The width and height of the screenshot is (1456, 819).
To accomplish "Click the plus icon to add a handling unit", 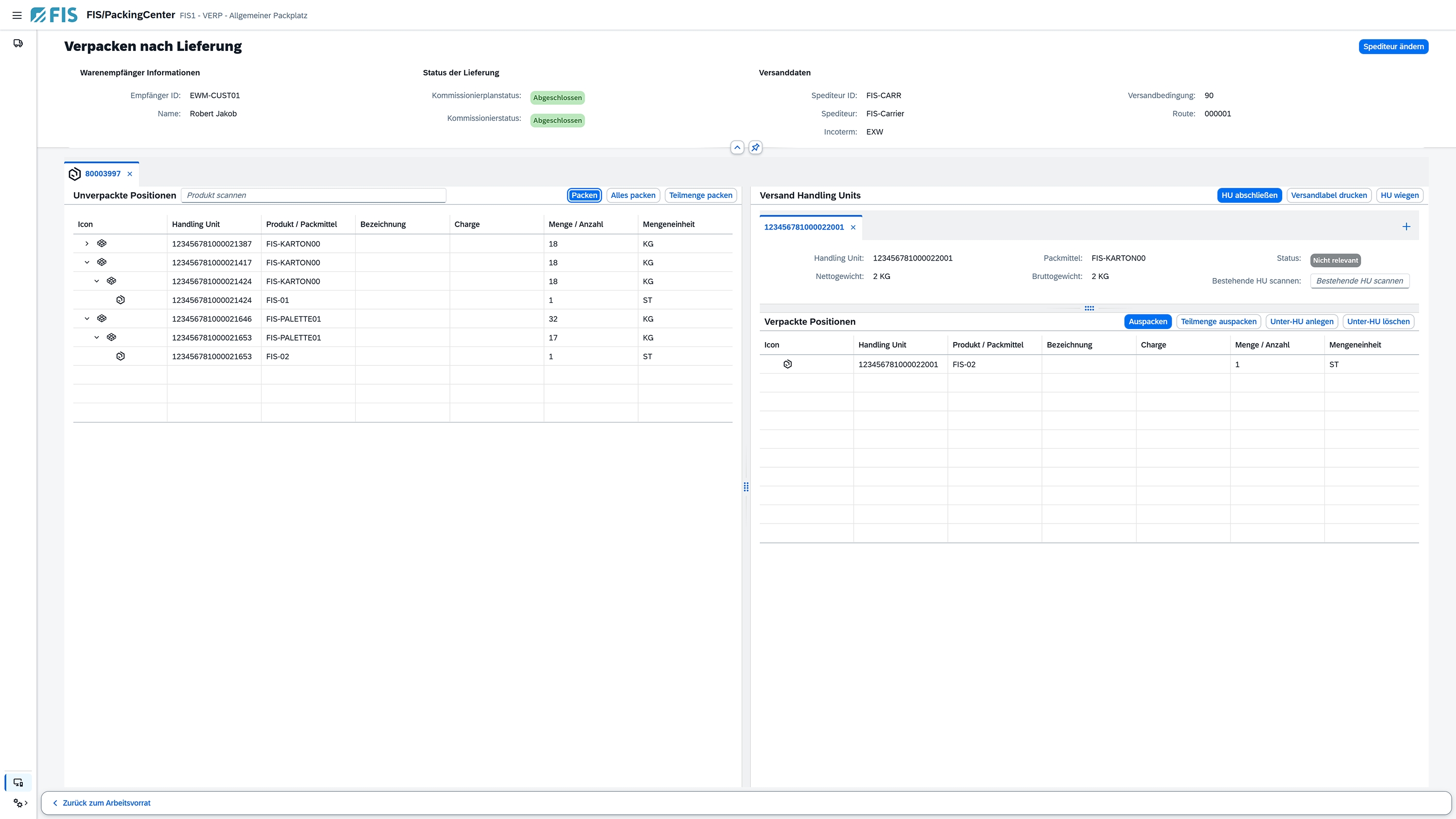I will 1406,227.
